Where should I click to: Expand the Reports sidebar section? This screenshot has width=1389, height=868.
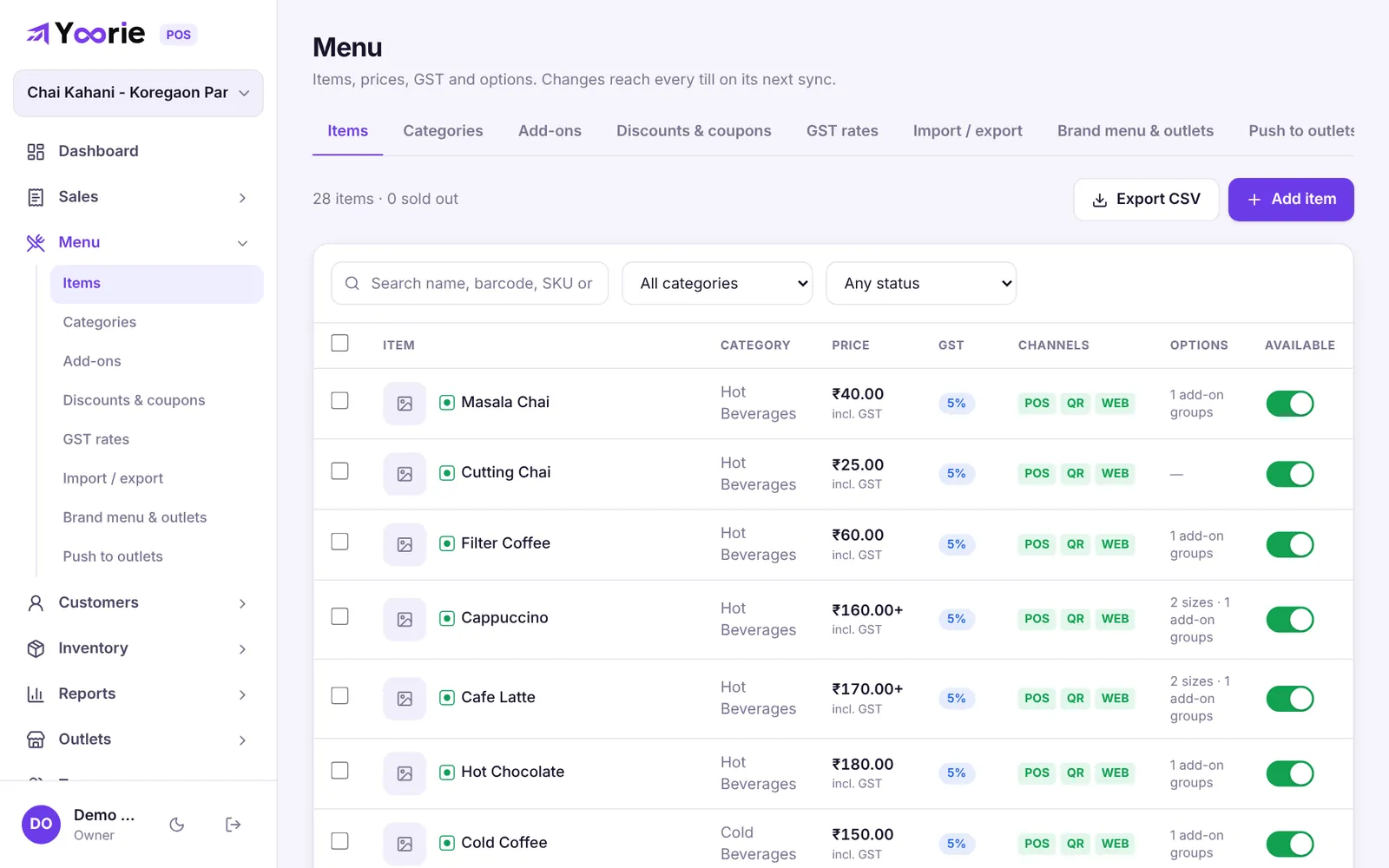(242, 694)
